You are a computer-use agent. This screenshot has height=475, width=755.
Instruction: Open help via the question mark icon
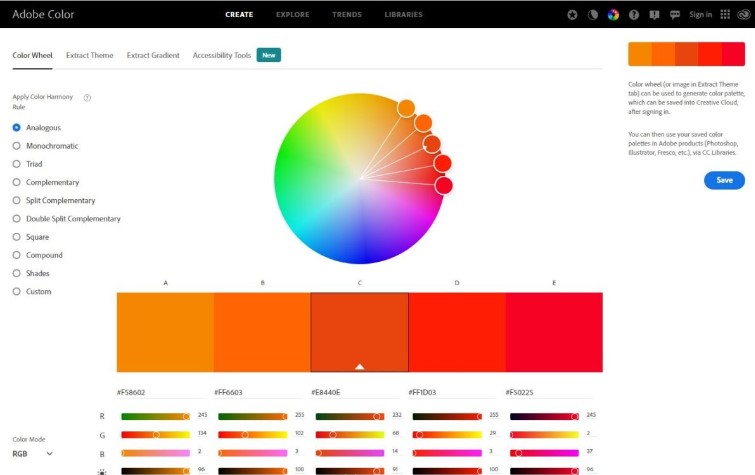(634, 15)
